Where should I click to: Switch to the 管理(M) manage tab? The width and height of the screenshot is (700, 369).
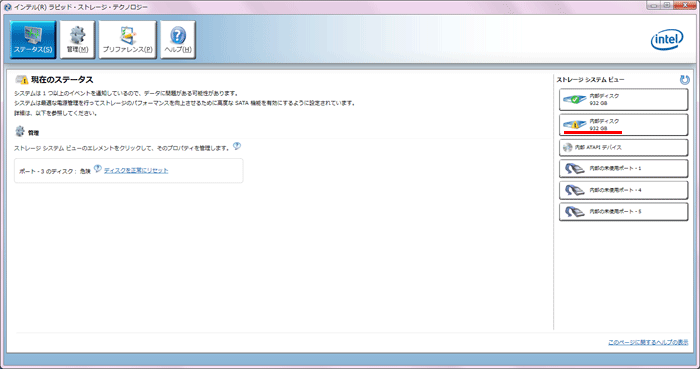[x=77, y=40]
